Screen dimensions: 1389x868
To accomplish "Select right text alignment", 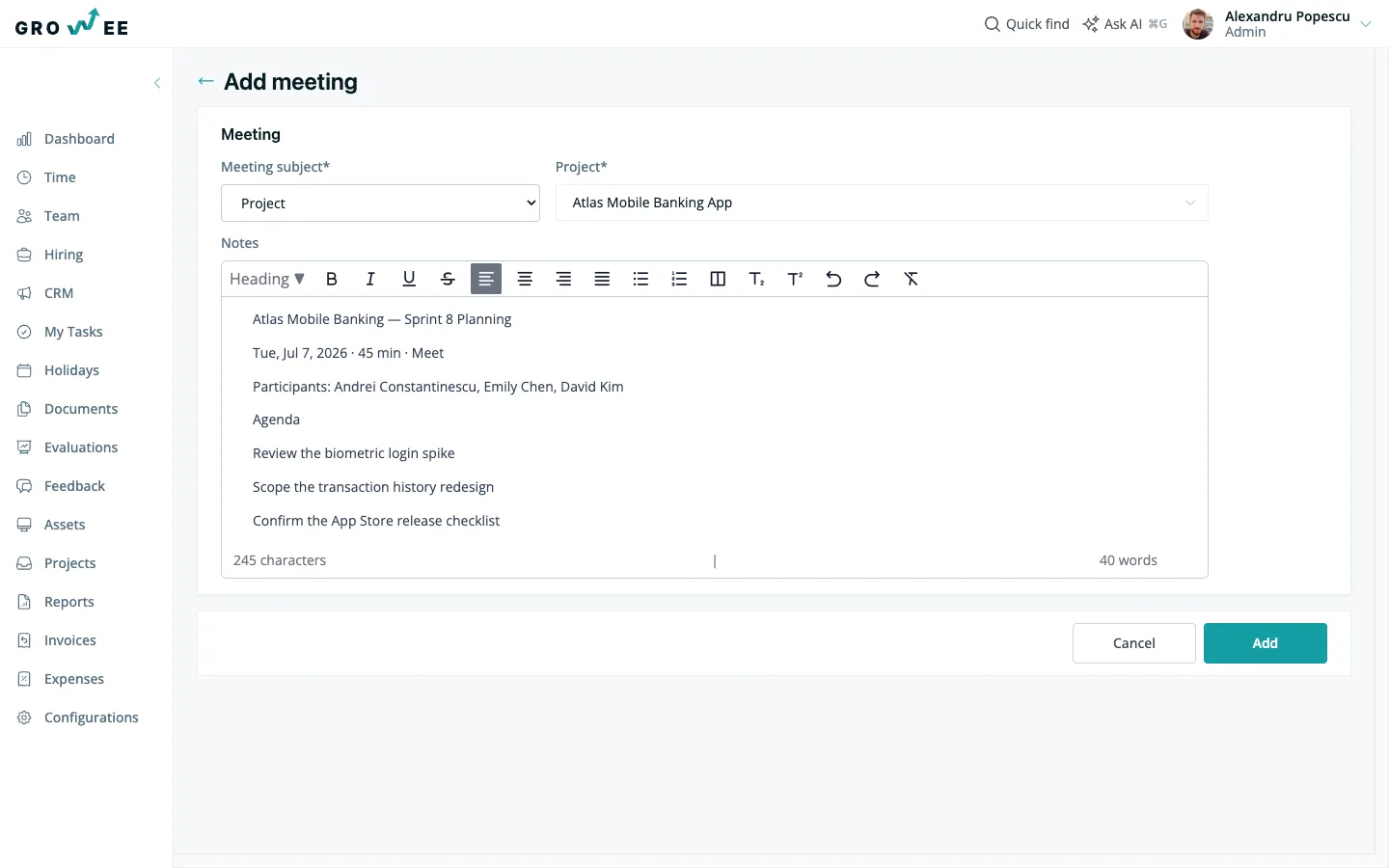I will point(563,279).
